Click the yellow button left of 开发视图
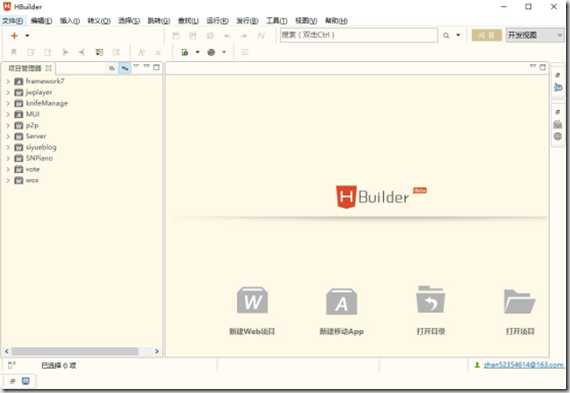The image size is (570, 393). tap(486, 35)
